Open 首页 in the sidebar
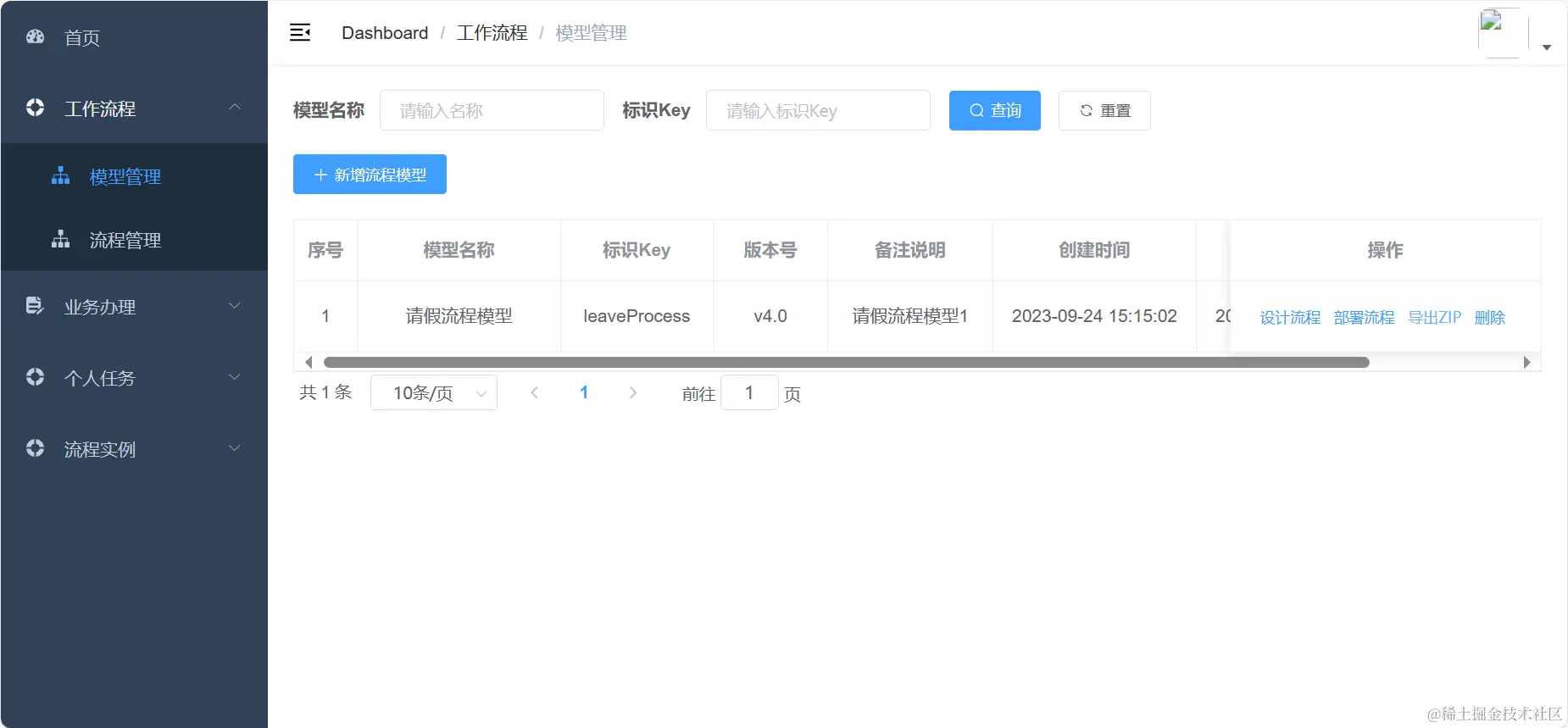This screenshot has width=1568, height=728. point(134,36)
